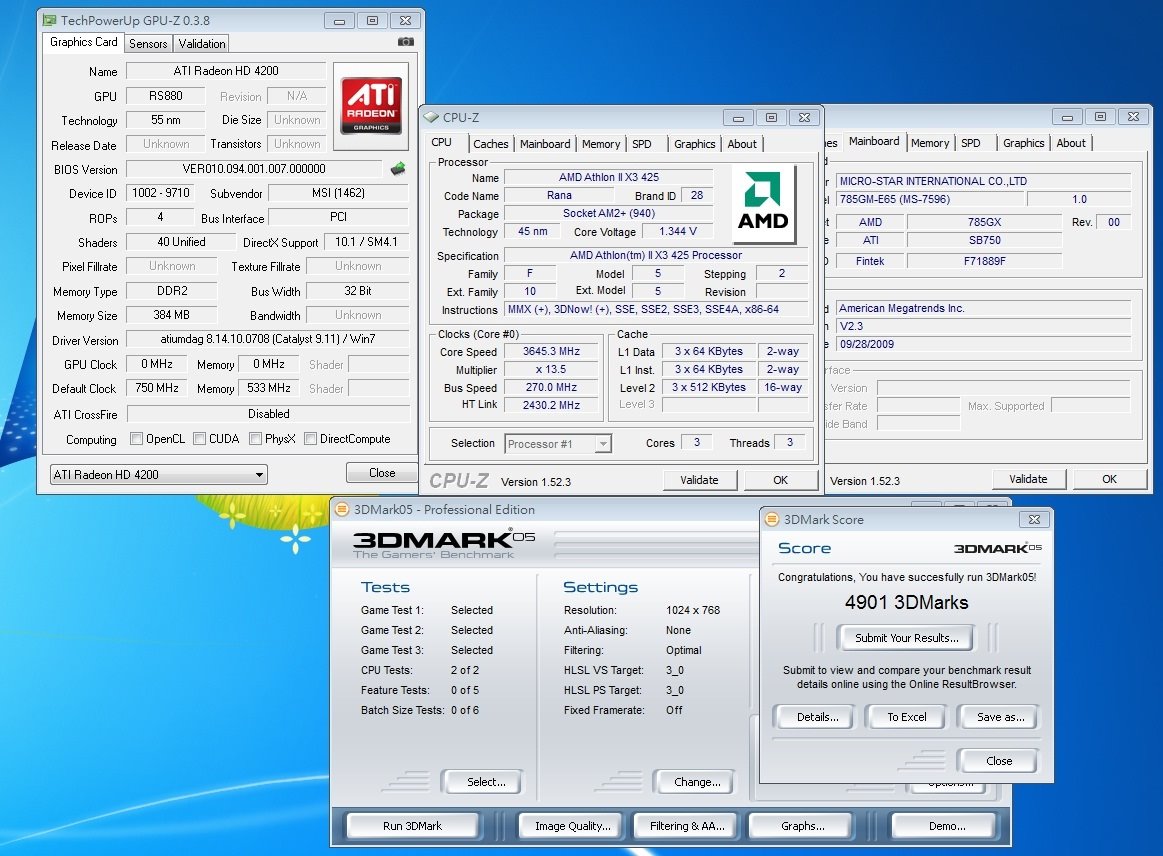Open Filtering & AA button
1163x856 pixels.
(688, 826)
